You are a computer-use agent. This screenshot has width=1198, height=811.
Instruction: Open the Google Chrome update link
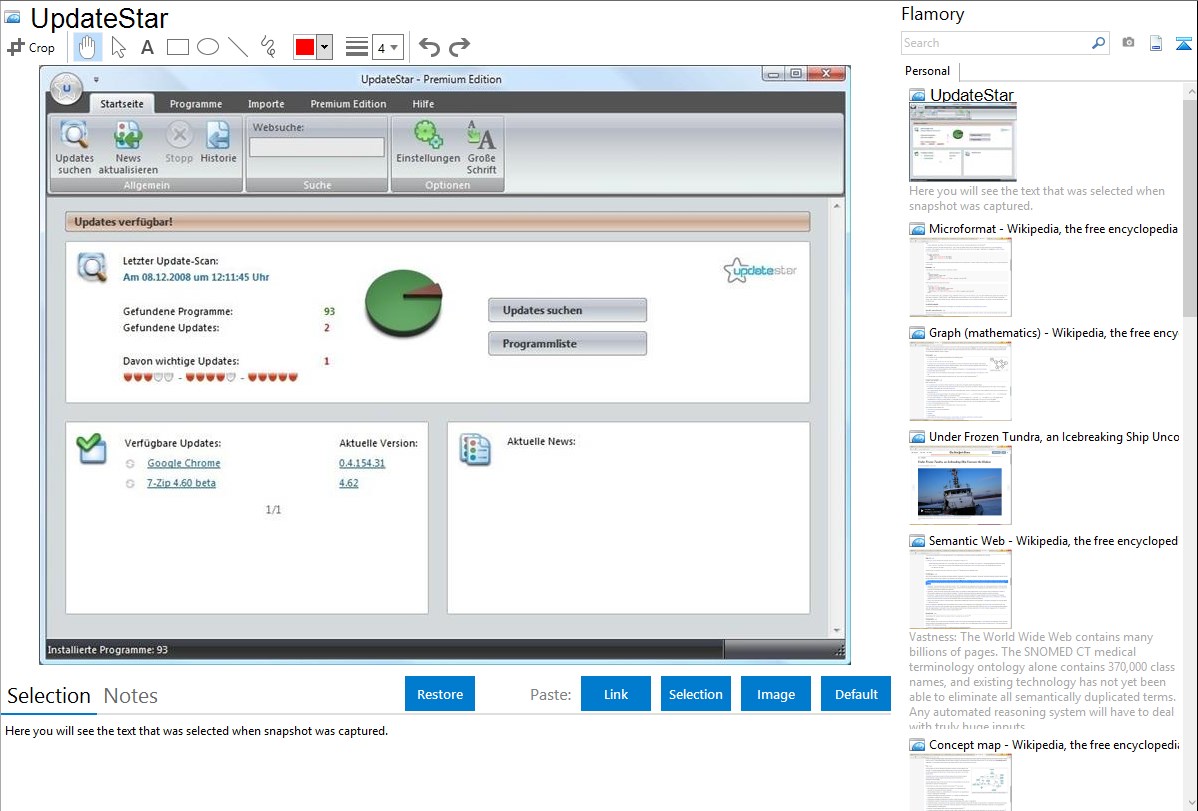pyautogui.click(x=183, y=463)
